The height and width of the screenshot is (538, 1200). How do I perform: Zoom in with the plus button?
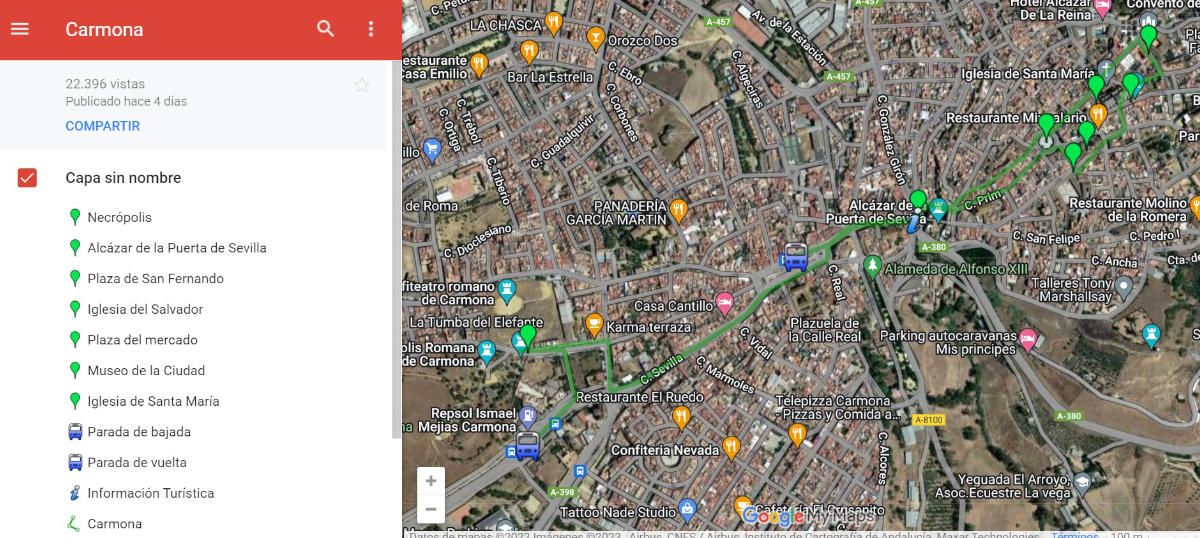(431, 481)
